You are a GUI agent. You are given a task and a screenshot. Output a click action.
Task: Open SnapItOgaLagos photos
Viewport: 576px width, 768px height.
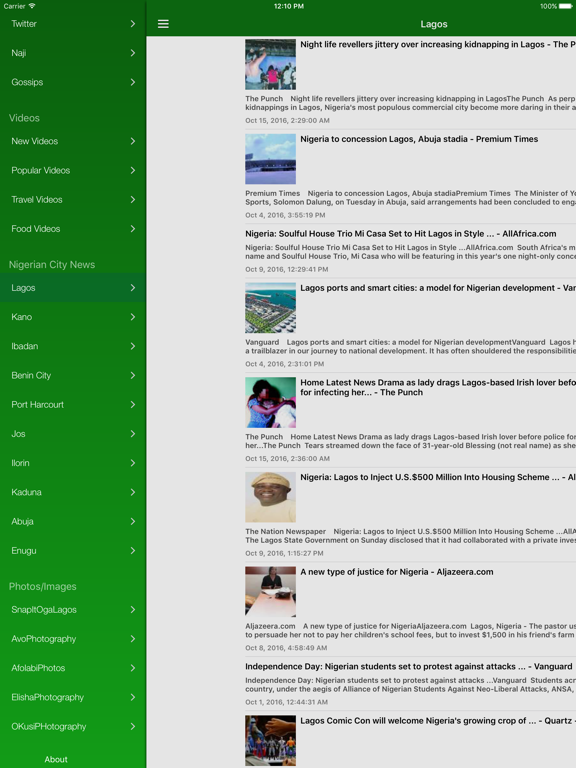pyautogui.click(x=73, y=610)
